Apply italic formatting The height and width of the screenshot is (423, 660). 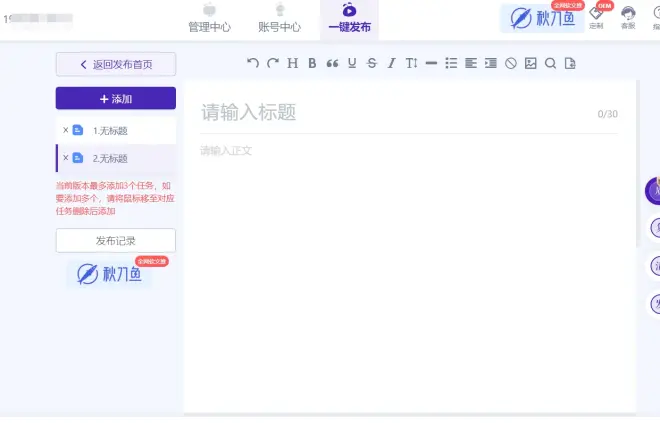pos(391,63)
